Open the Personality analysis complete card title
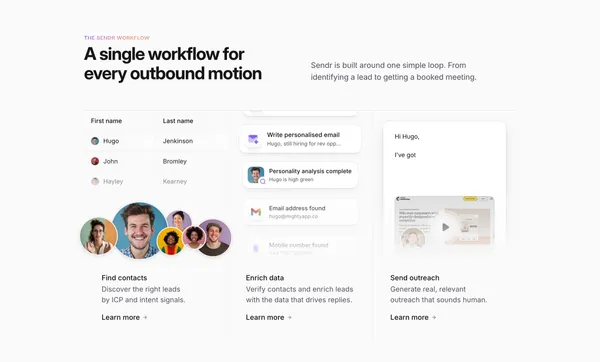This screenshot has width=600, height=362. (310, 171)
